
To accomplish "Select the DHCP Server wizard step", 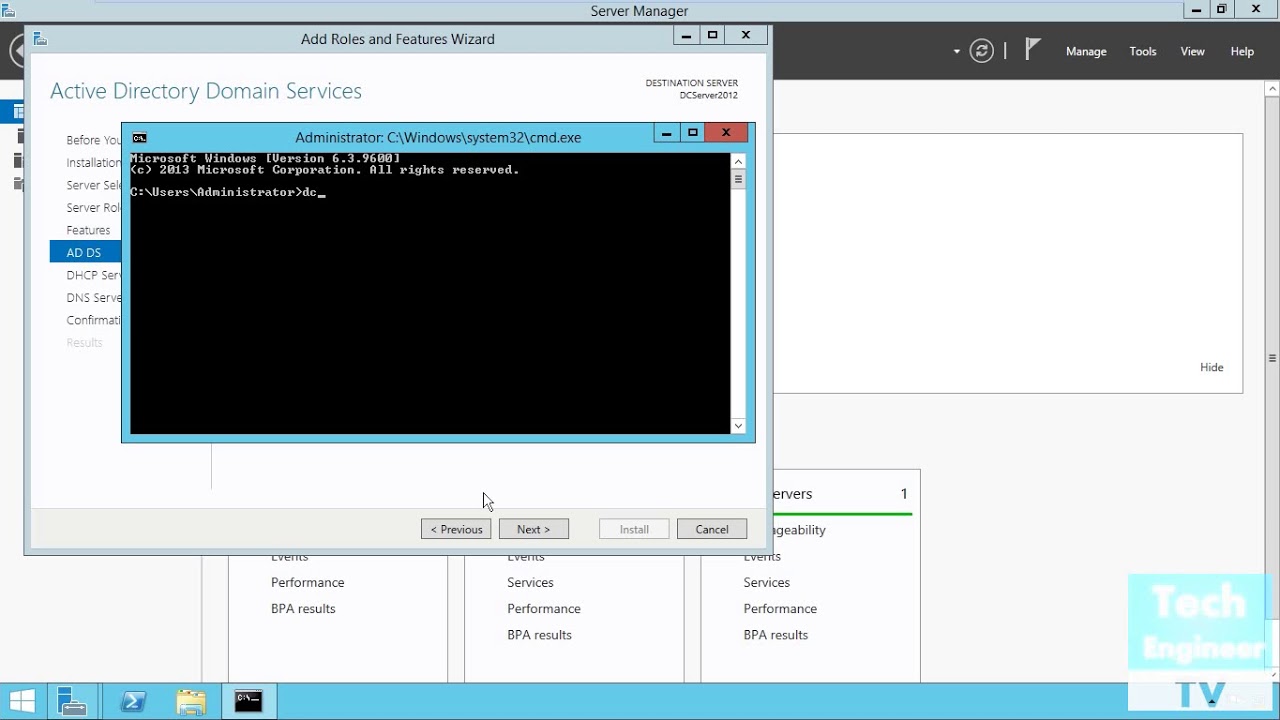I will pyautogui.click(x=93, y=275).
